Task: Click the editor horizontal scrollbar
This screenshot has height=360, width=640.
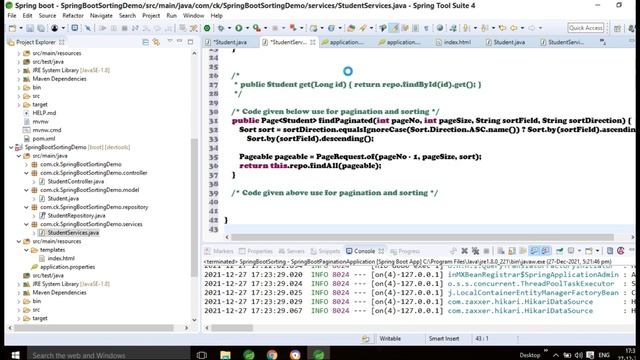Action: tap(422, 237)
